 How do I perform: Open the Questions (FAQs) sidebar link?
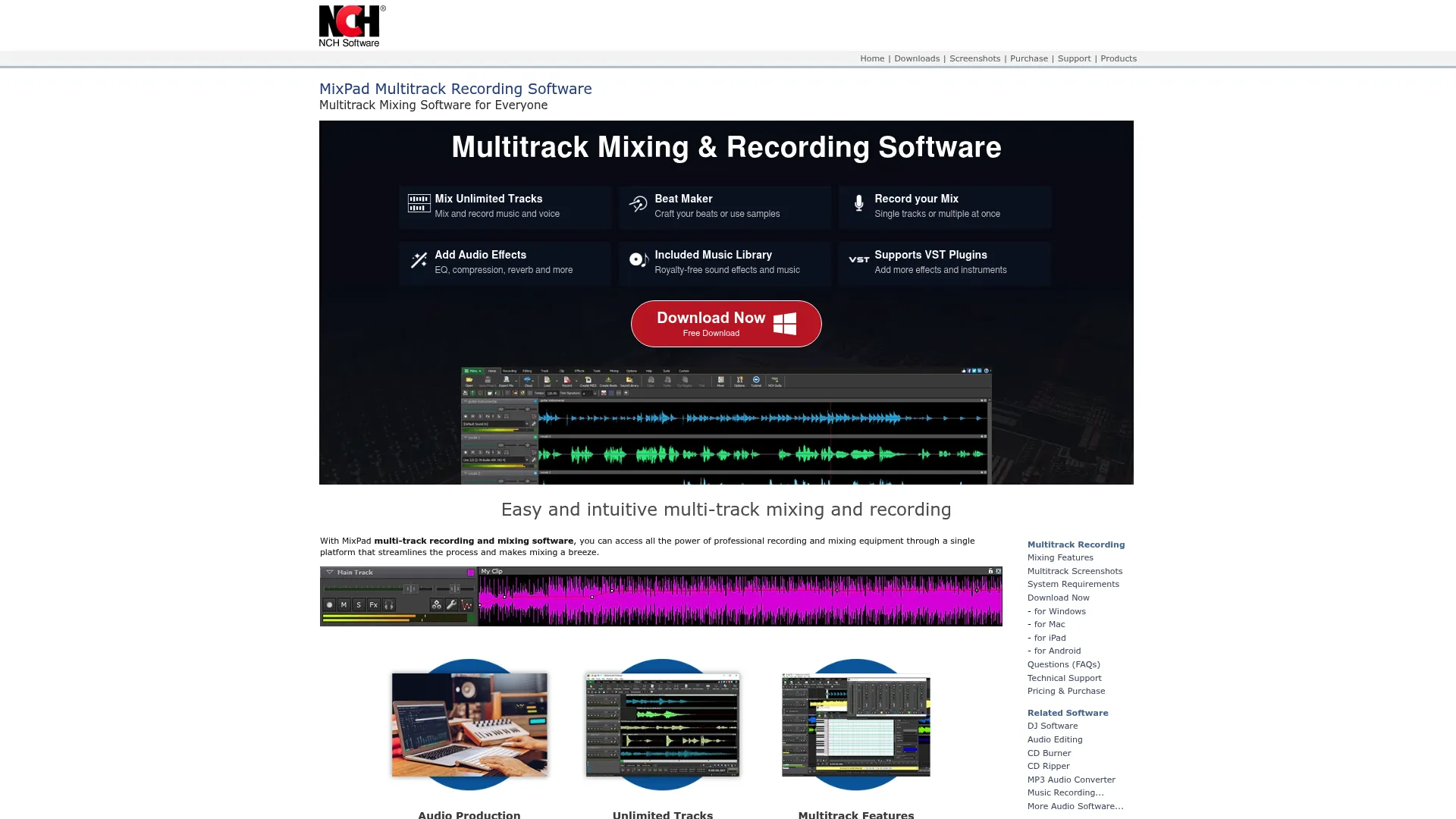[x=1063, y=664]
